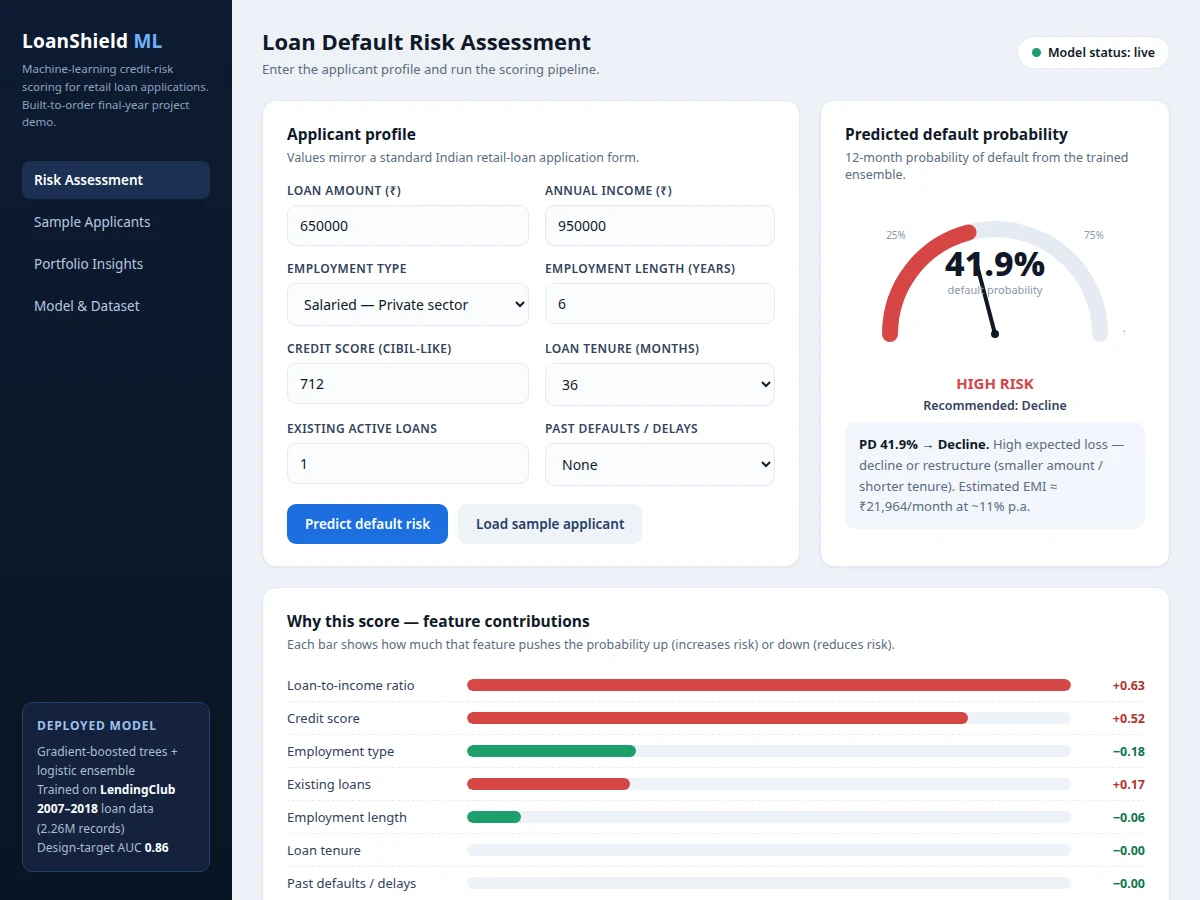Click the Model status: live badge
1200x900 pixels.
1093,52
